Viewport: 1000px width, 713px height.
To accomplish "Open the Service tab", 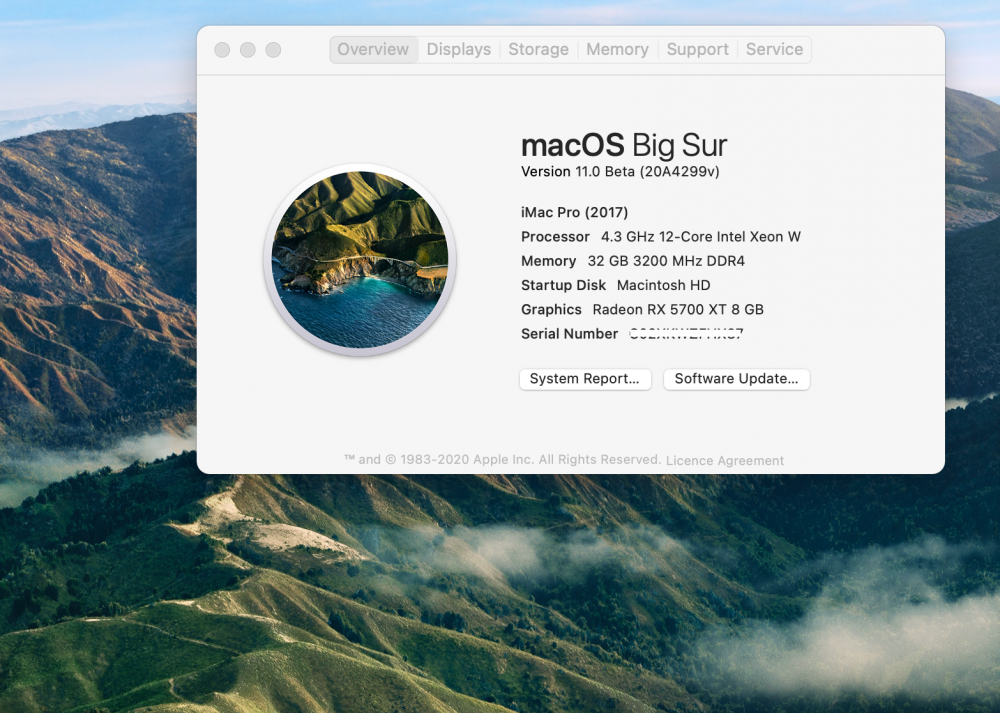I will [774, 50].
